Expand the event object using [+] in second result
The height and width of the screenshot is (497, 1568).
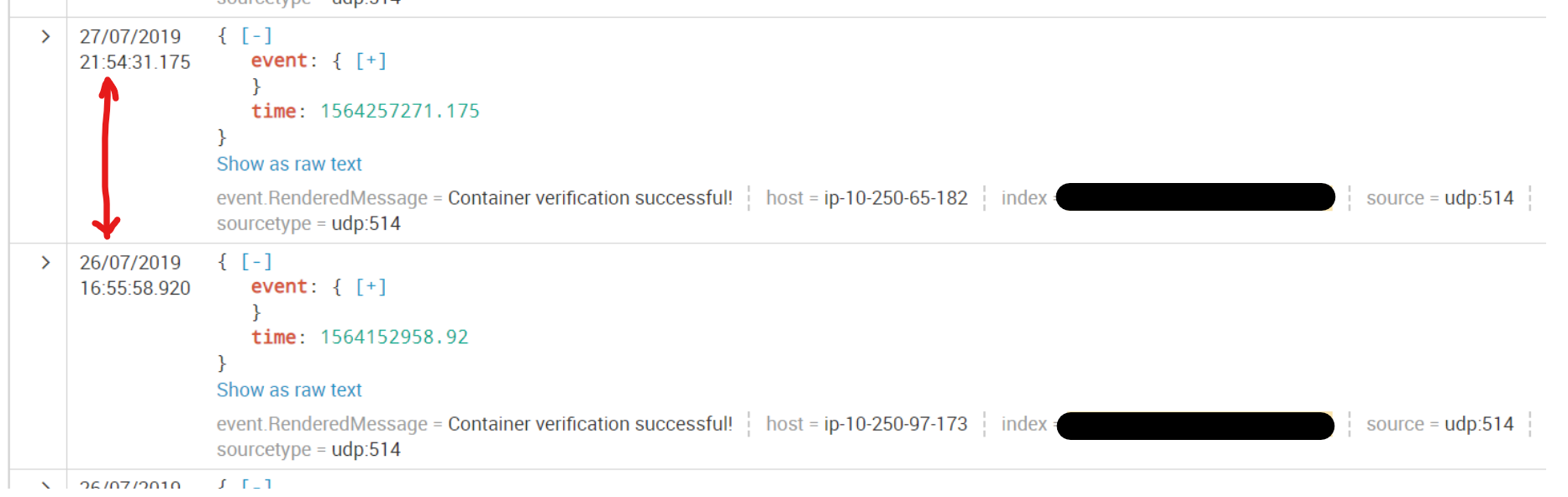[x=371, y=286]
